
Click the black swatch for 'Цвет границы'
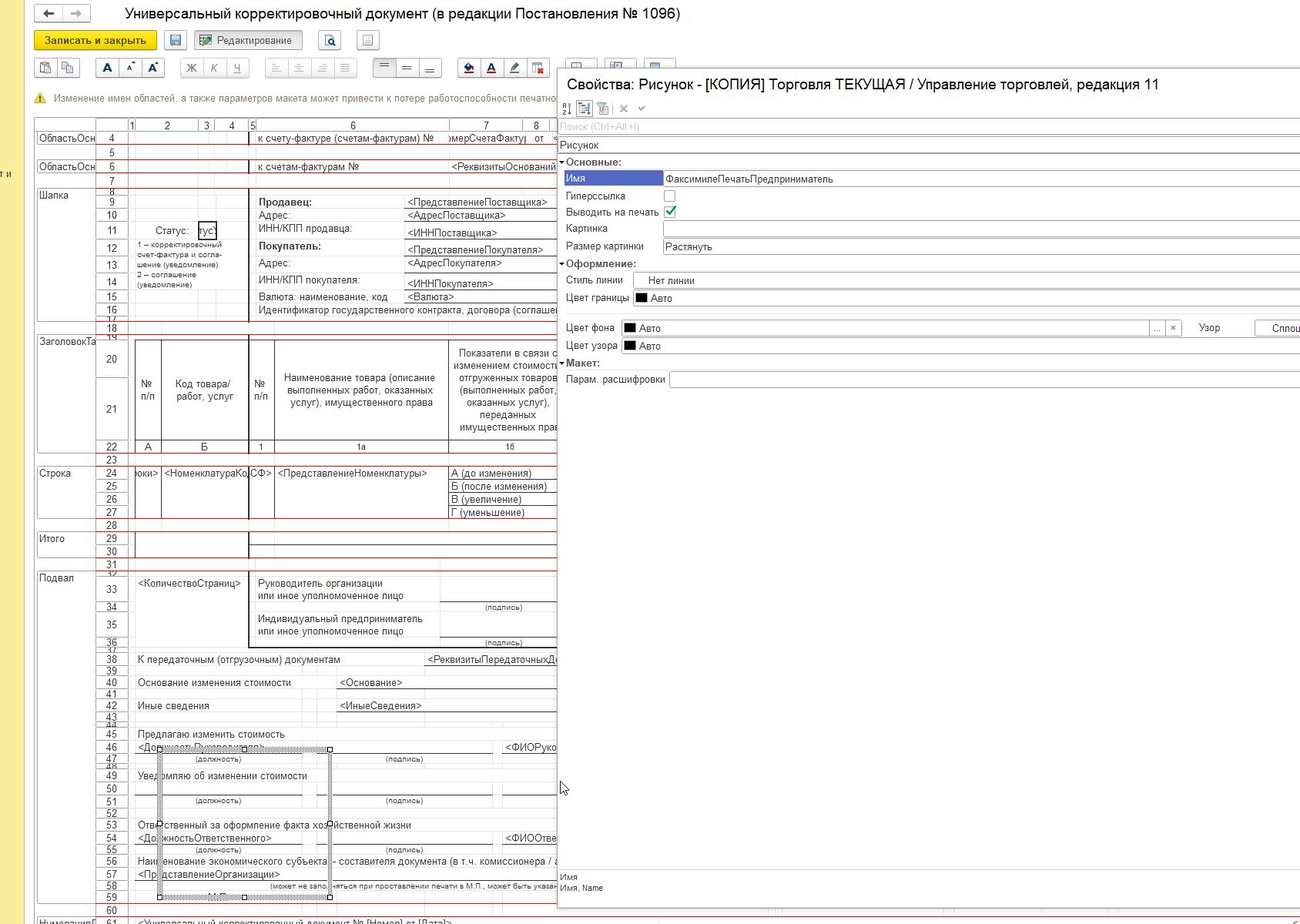(x=642, y=298)
